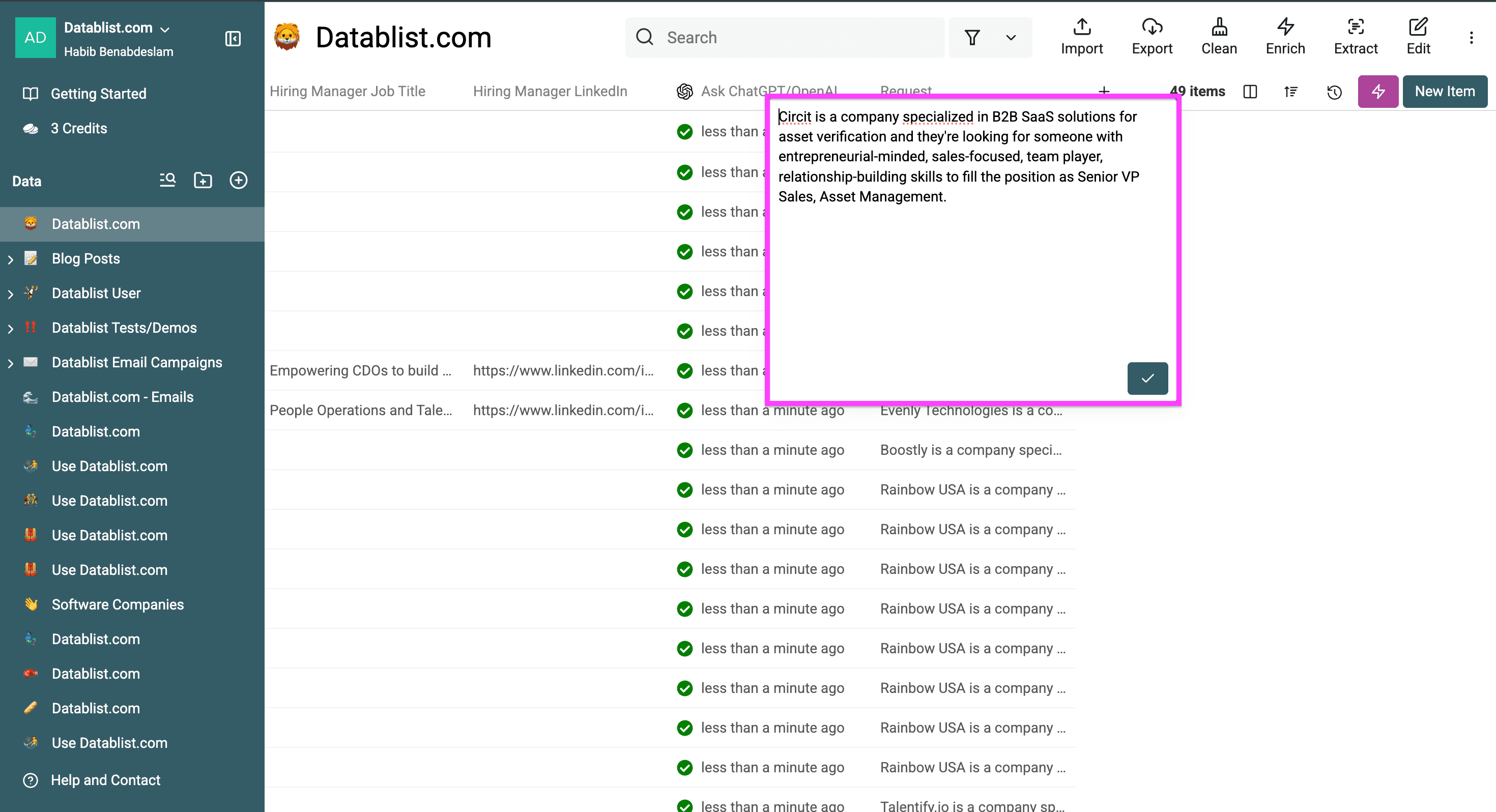Expand the Datablist Email Campaigns folder
The image size is (1496, 812).
(x=11, y=363)
